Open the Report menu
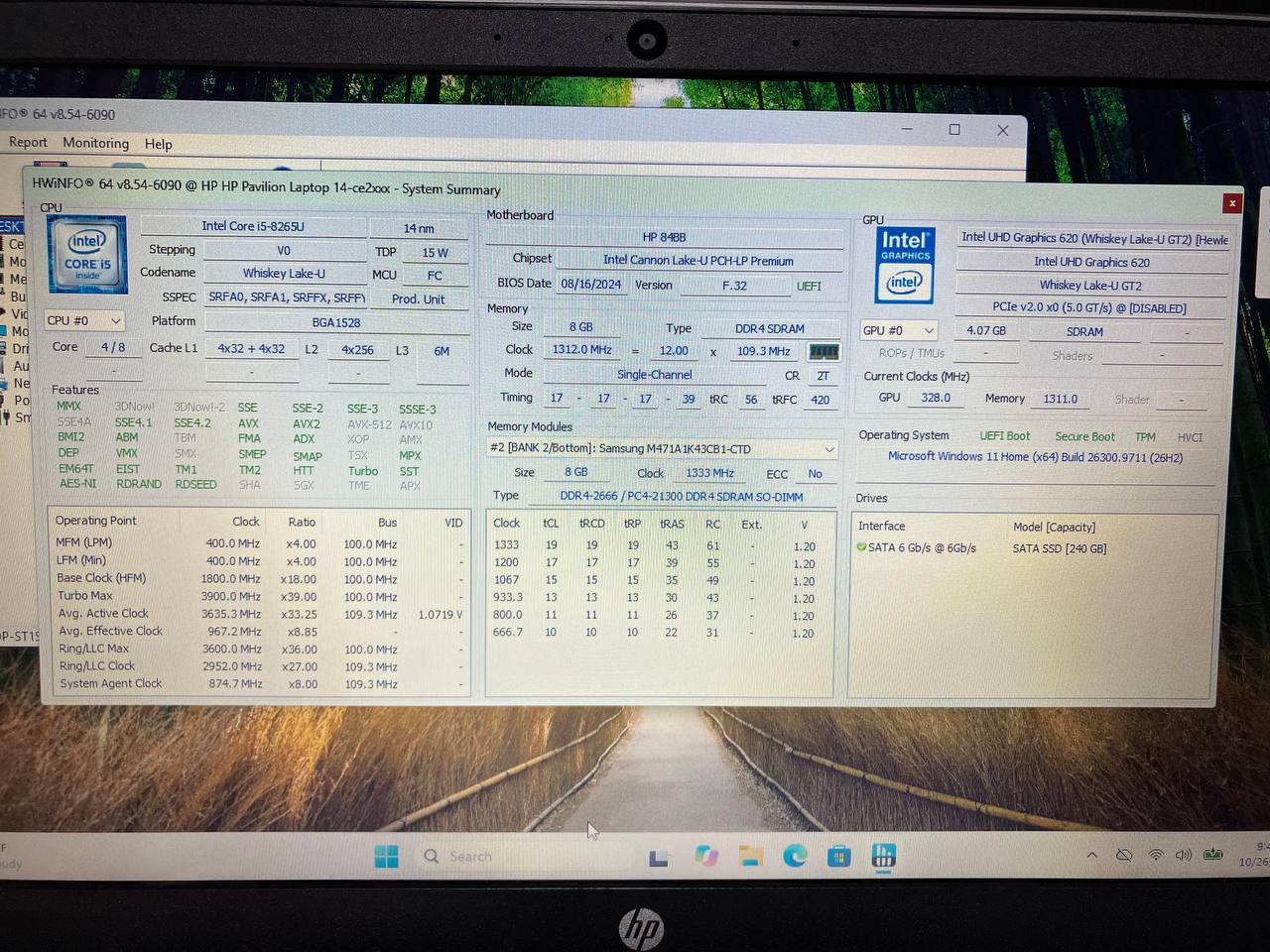Image resolution: width=1270 pixels, height=952 pixels. [x=28, y=142]
